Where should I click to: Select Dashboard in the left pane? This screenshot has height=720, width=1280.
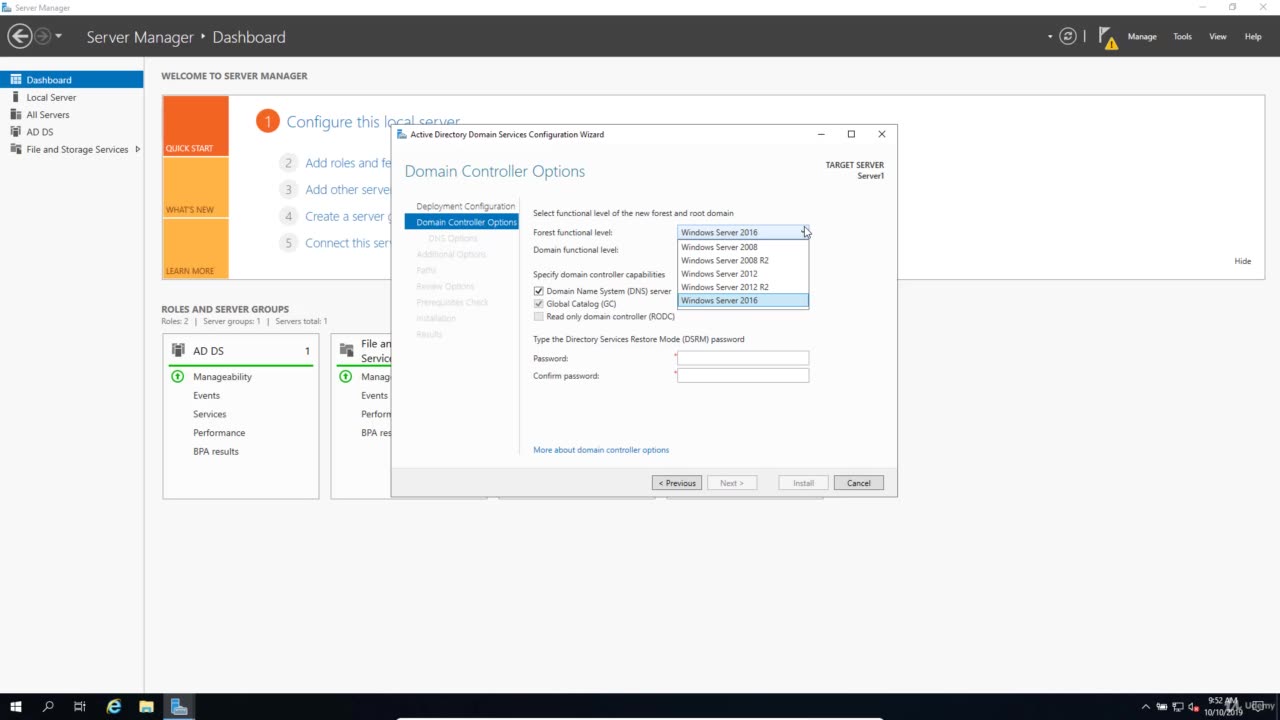[x=71, y=80]
